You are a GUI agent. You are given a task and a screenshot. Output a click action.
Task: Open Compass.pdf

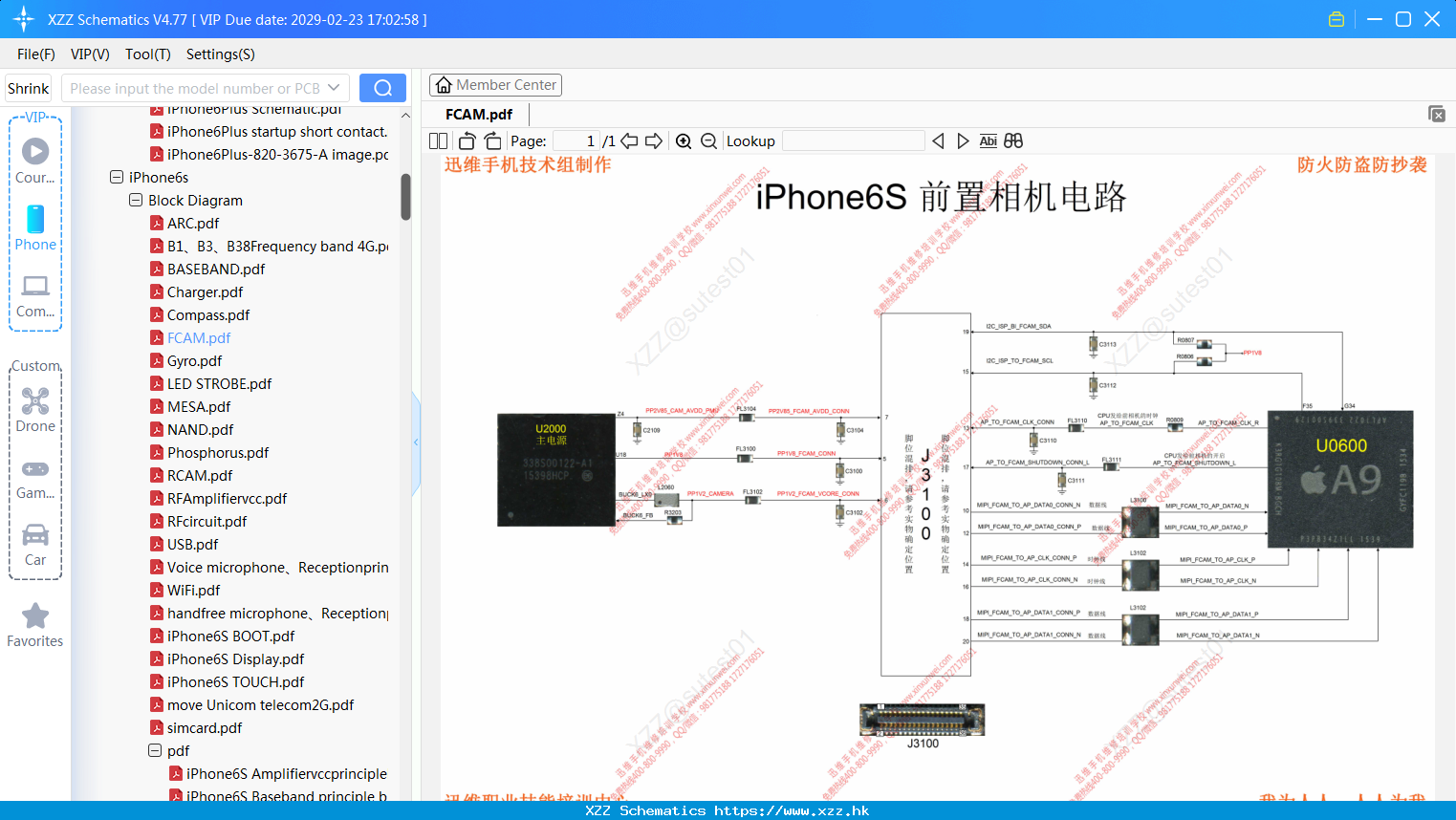(x=208, y=314)
